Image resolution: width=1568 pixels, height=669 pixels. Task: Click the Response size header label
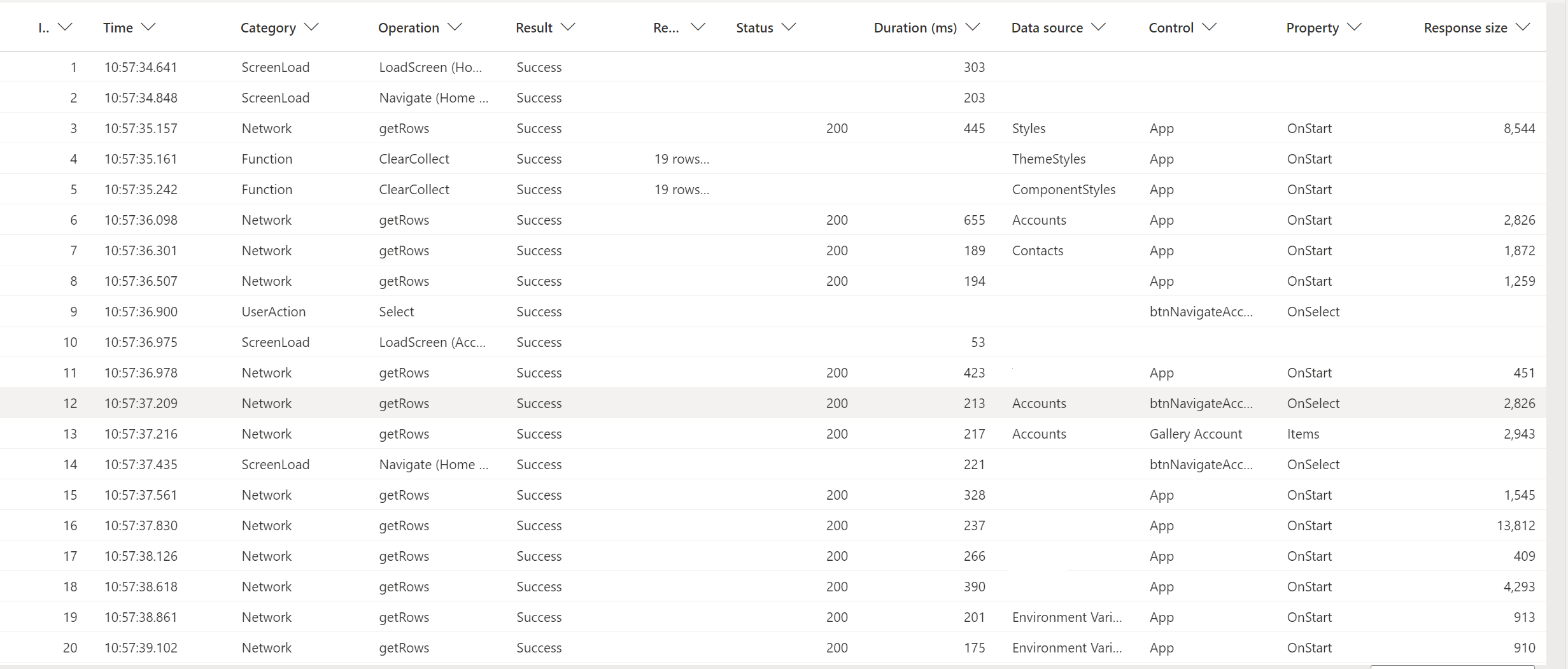coord(1465,28)
